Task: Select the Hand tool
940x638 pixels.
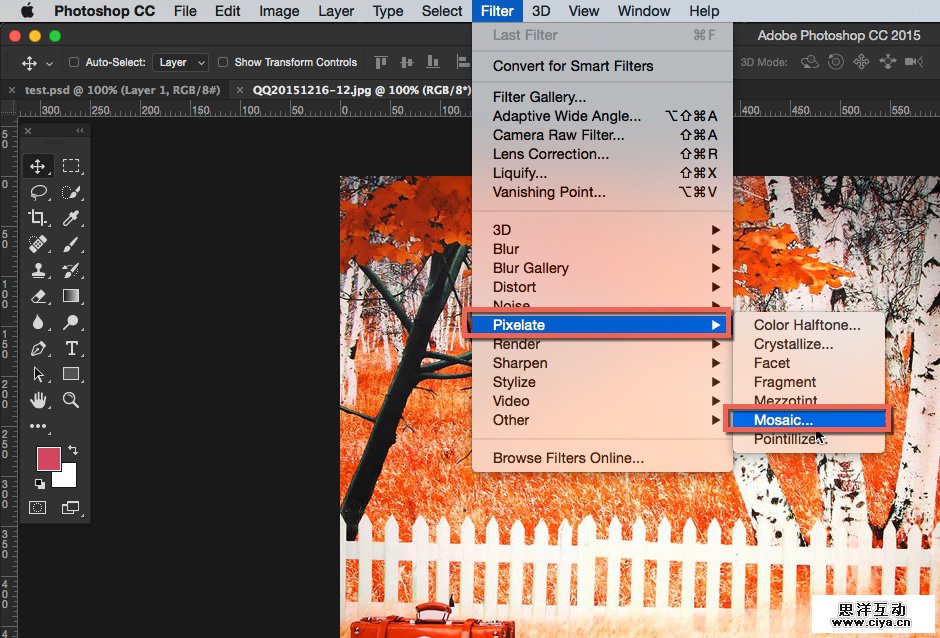Action: point(38,400)
